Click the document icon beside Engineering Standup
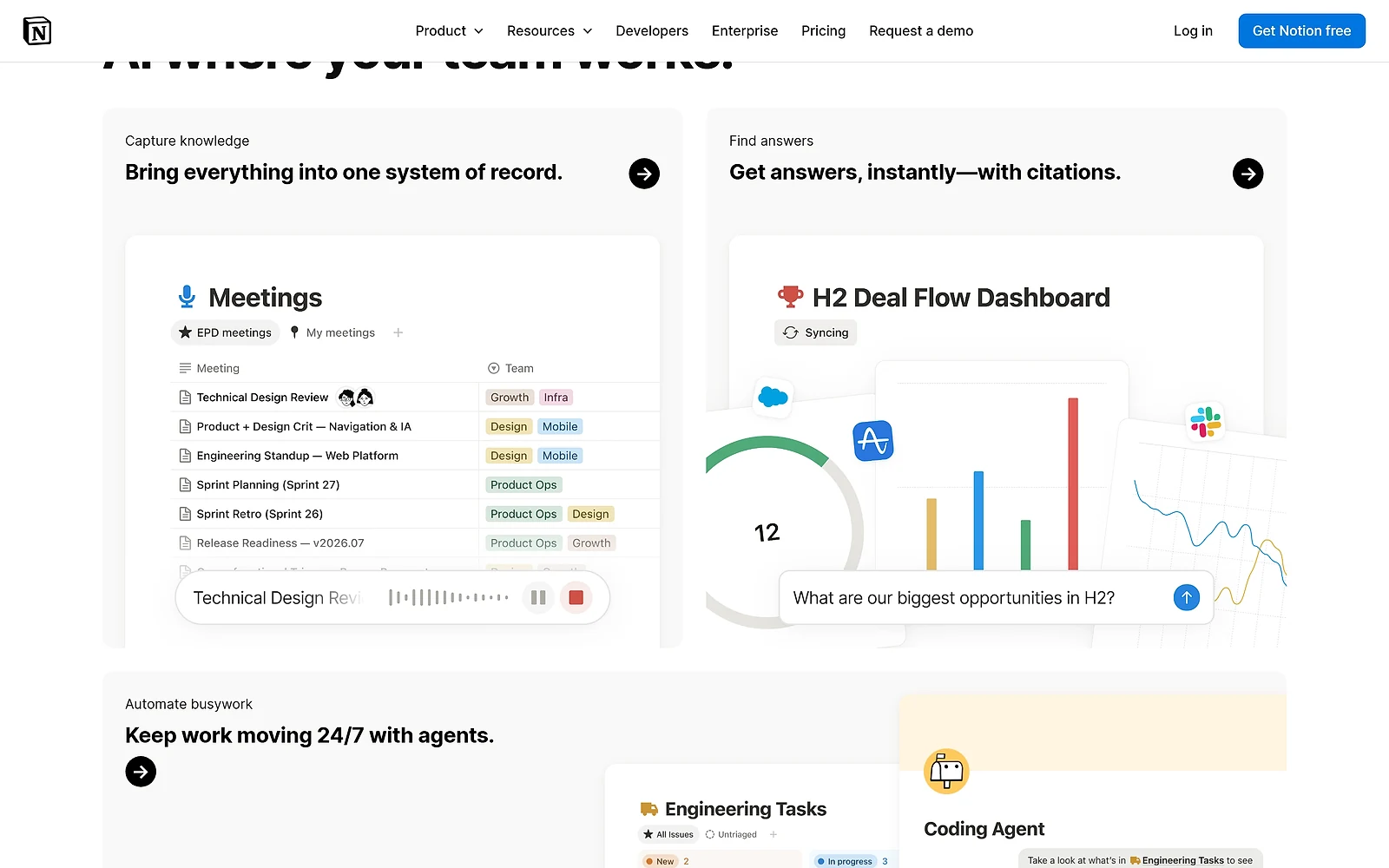This screenshot has height=868, width=1389. pyautogui.click(x=185, y=456)
